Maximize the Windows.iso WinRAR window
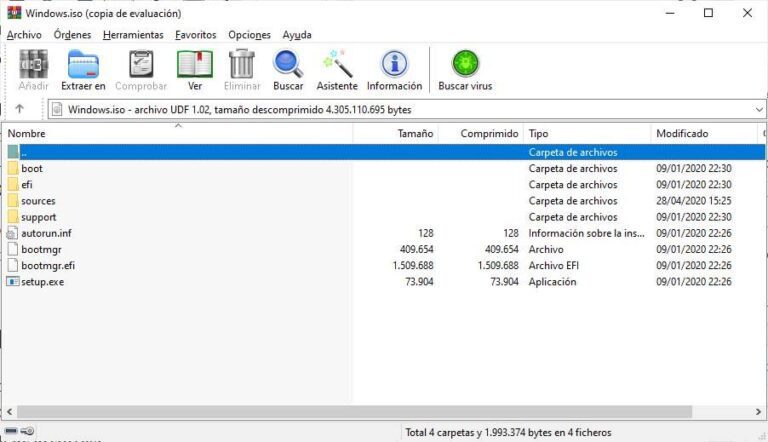This screenshot has height=442, width=768. (x=708, y=13)
